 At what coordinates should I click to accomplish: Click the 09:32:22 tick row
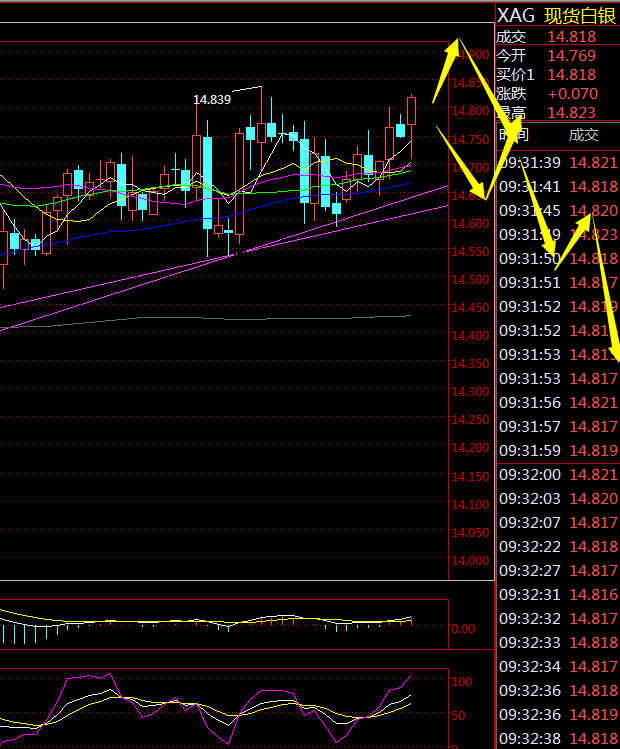tap(558, 546)
